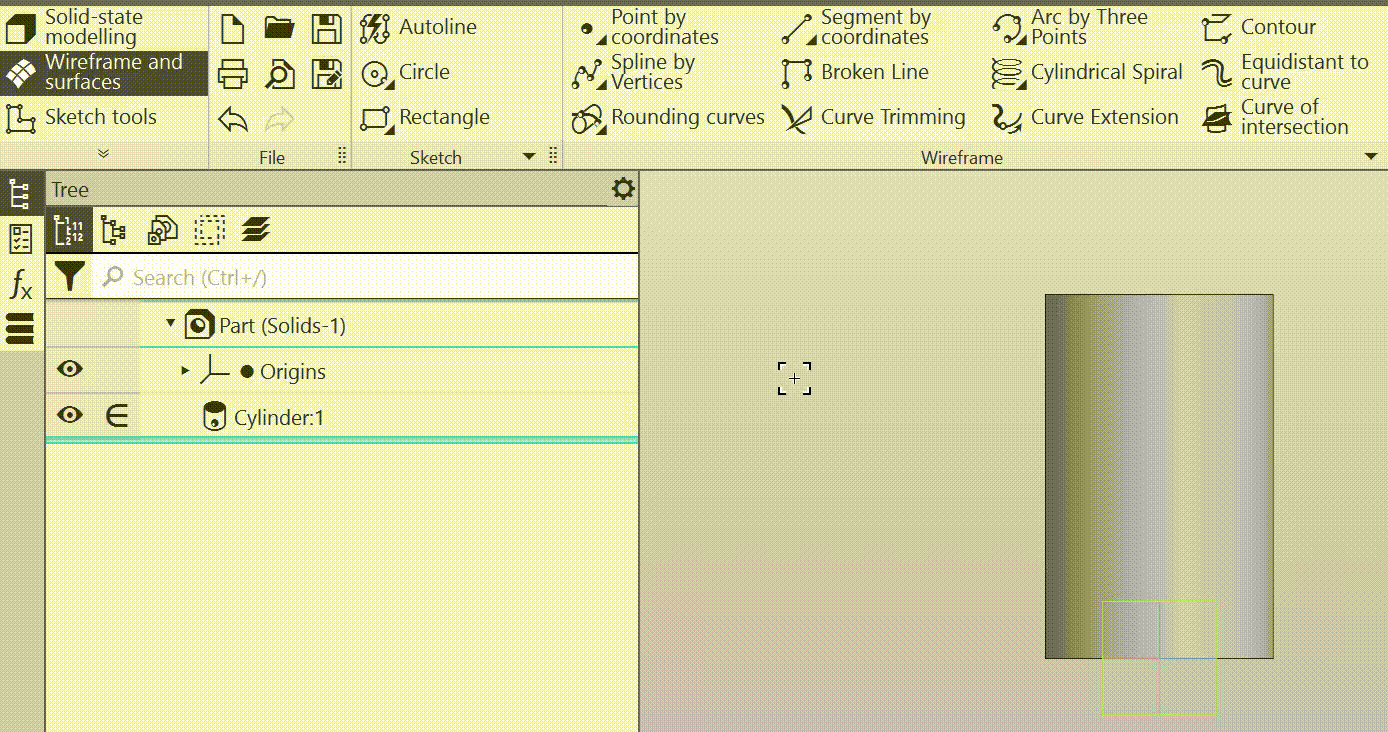Toggle the inclusion symbol beside Cylinder:1
The width and height of the screenshot is (1388, 732).
pyautogui.click(x=117, y=416)
